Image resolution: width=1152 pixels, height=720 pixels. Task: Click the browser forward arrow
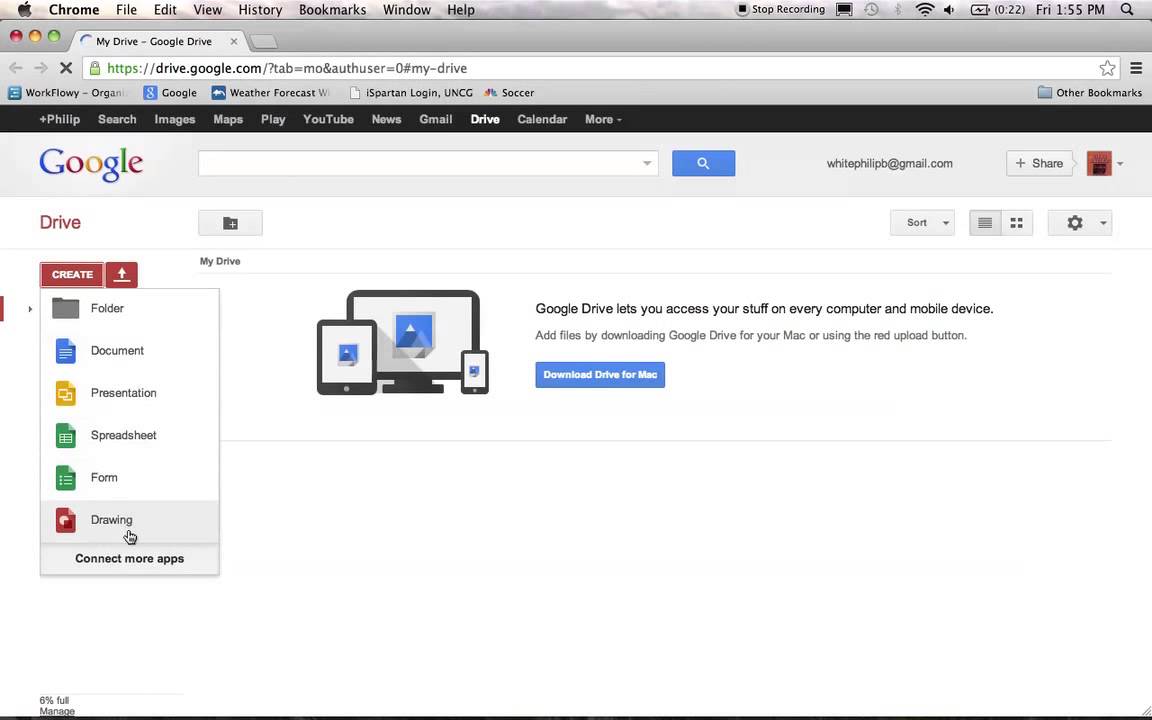click(x=40, y=68)
